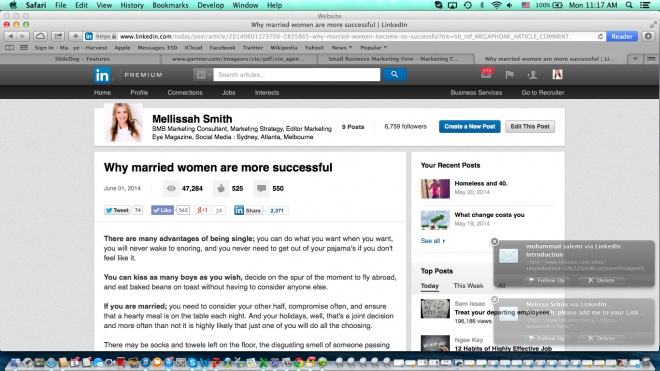Screen dimensions: 660x371
Task: Open What change costs you post
Action: (x=489, y=214)
